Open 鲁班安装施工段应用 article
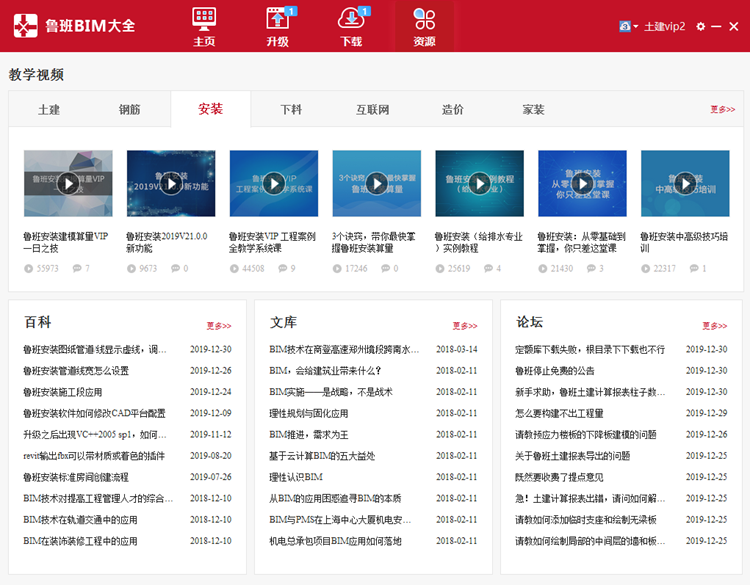Screen dimensions: 750x585 [x=63, y=392]
